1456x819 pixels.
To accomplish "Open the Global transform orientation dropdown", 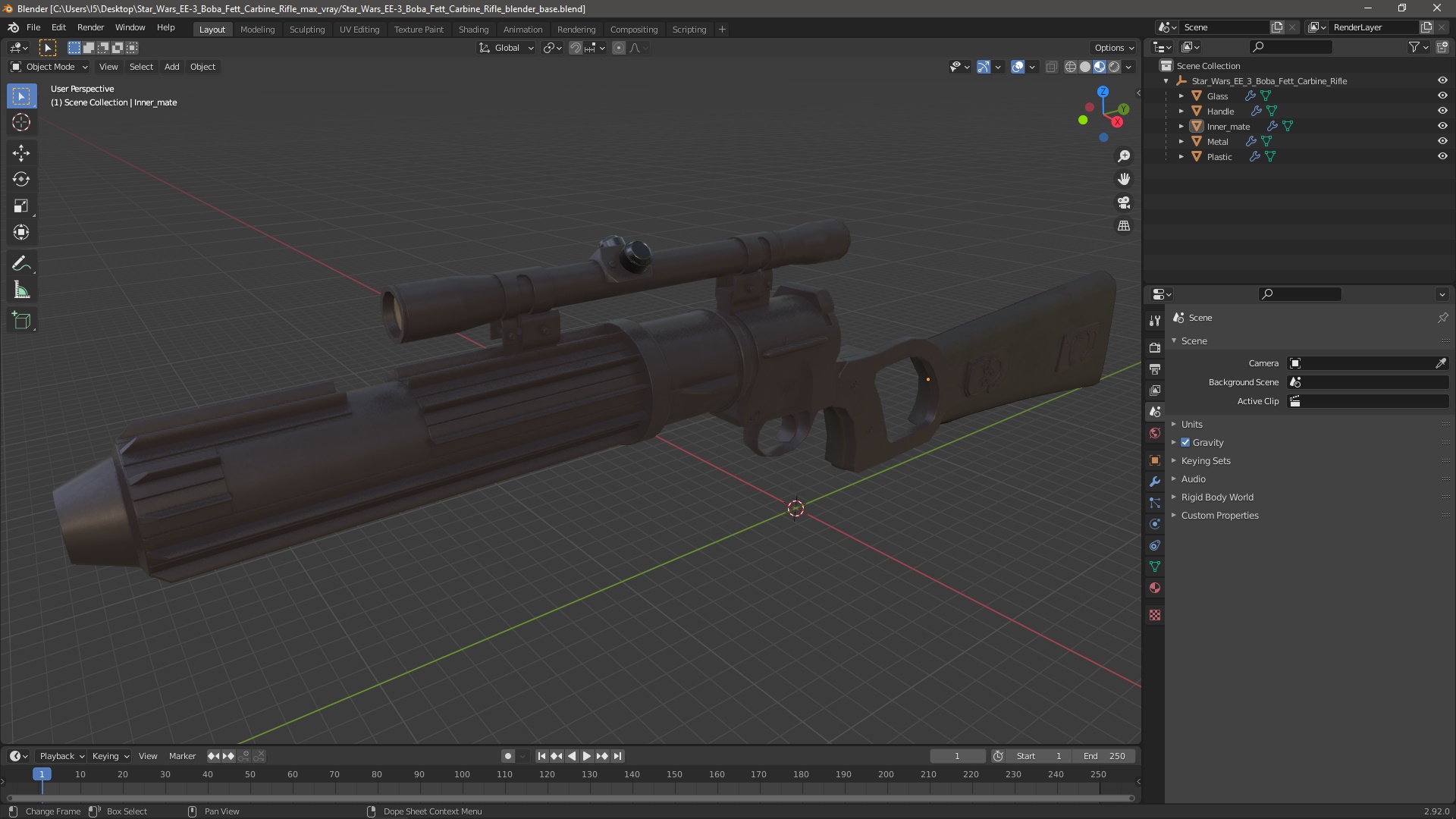I will point(507,48).
